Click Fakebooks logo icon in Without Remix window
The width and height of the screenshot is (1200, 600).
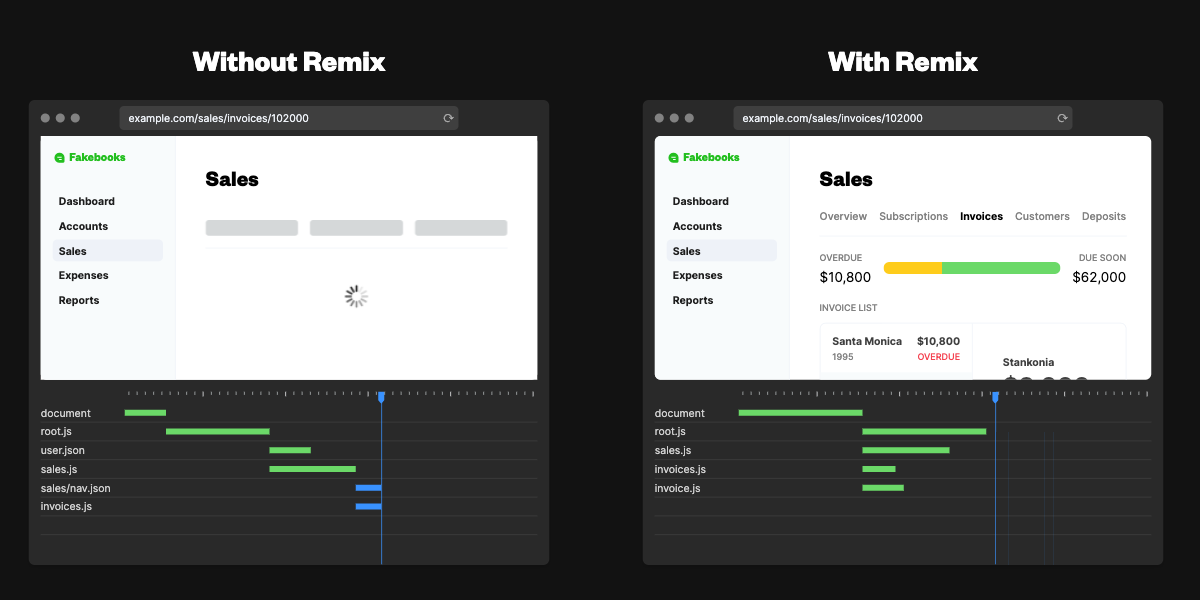tap(59, 158)
